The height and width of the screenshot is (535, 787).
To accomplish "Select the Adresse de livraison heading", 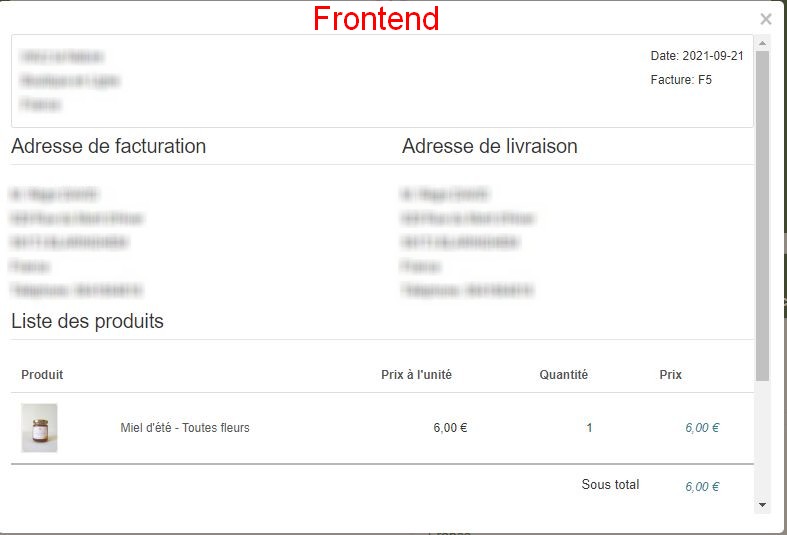I will [x=490, y=146].
